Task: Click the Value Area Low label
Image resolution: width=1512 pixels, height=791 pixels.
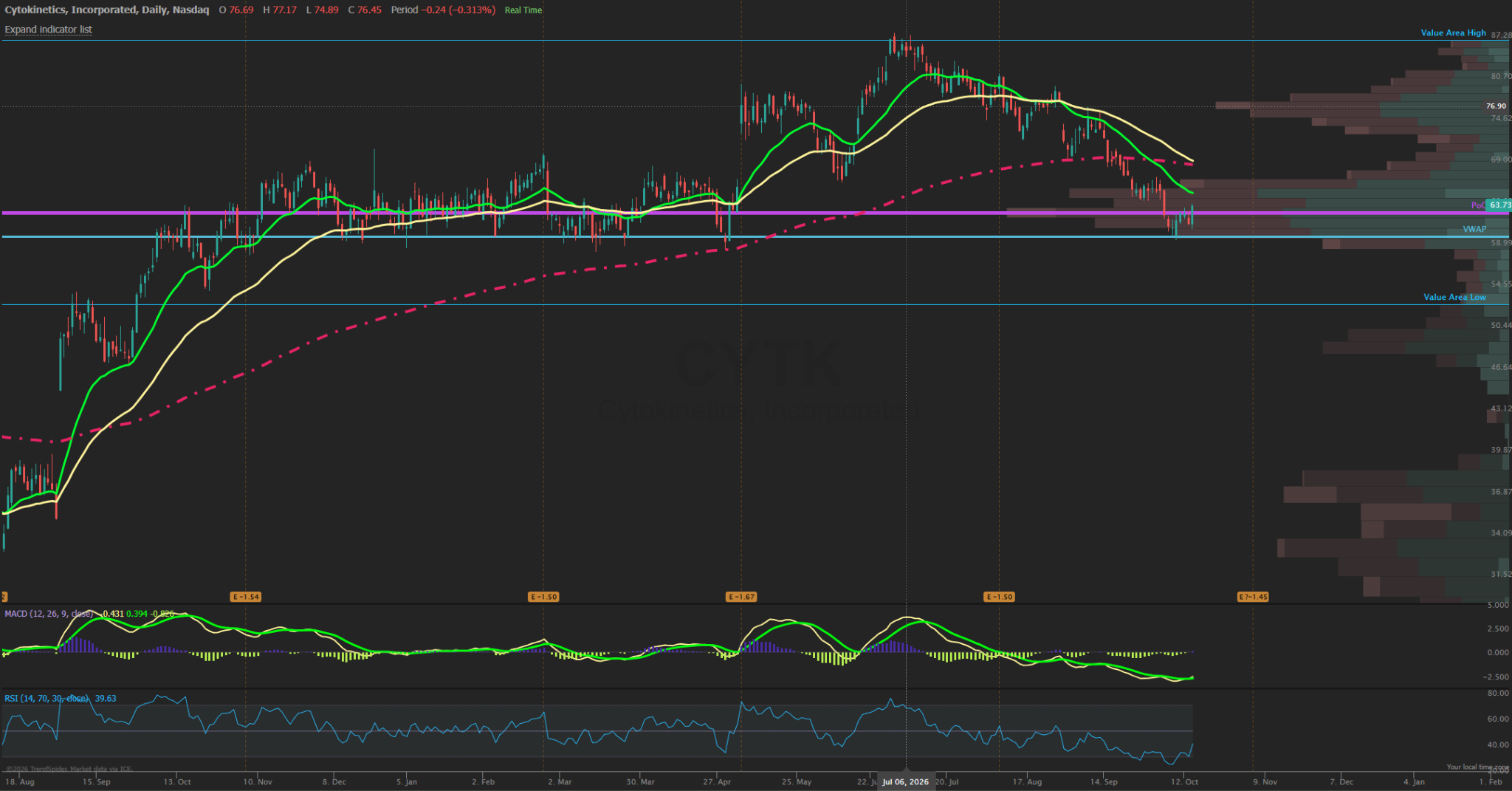Action: click(x=1454, y=298)
